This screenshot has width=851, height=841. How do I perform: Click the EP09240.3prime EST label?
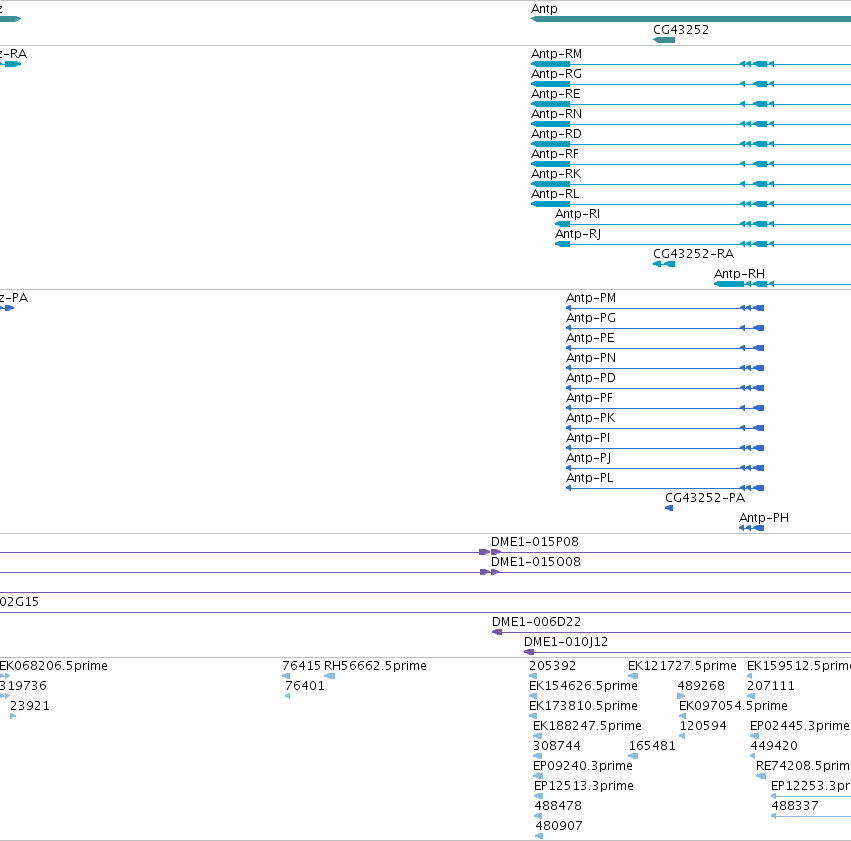(583, 766)
